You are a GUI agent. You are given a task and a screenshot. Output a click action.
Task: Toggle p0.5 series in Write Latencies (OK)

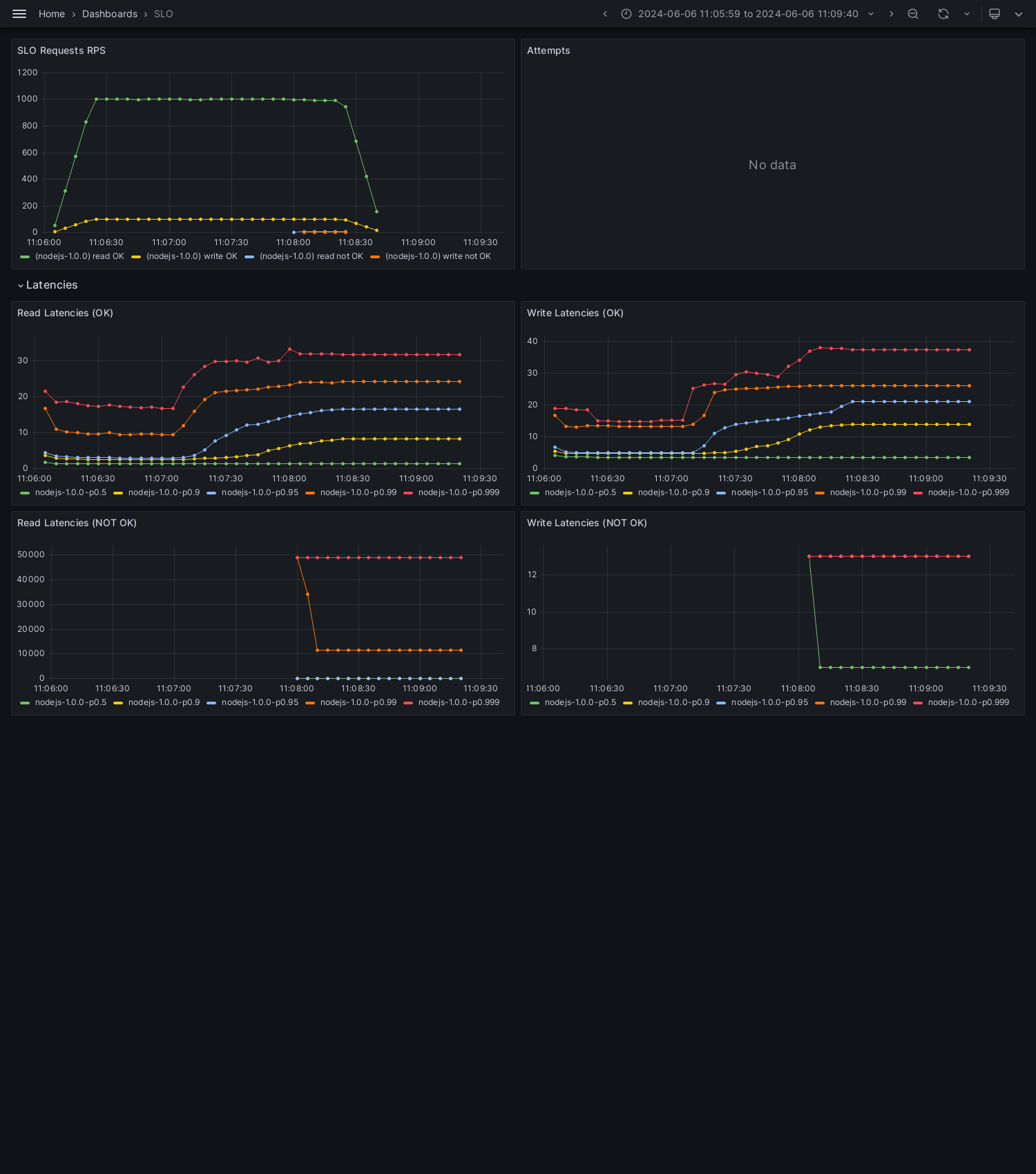pos(580,492)
